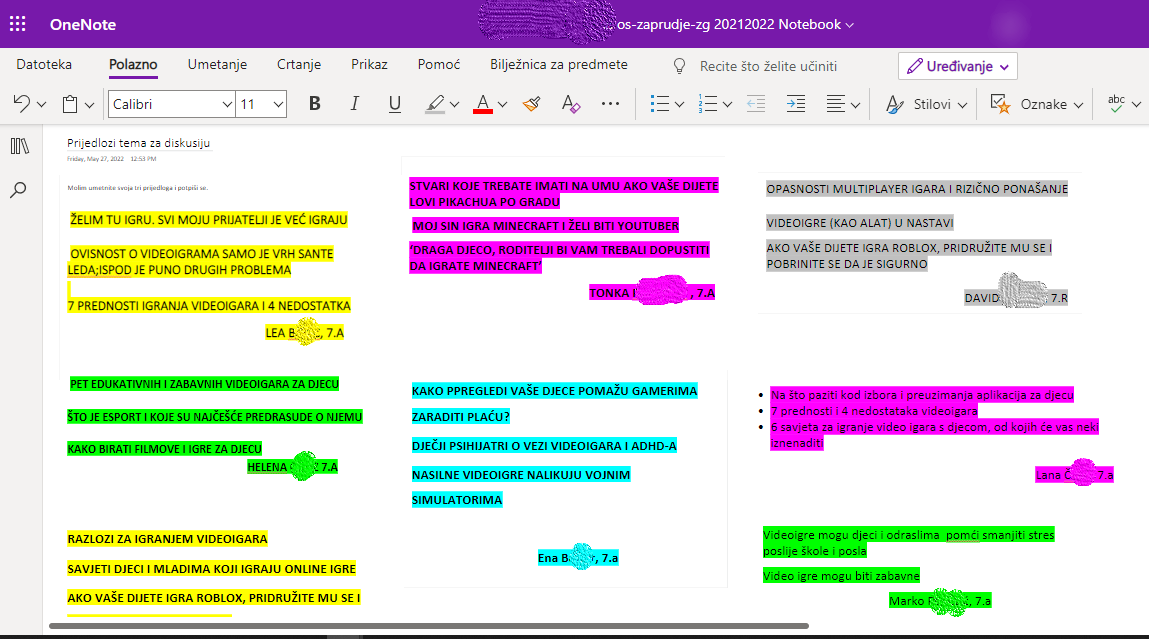This screenshot has height=639, width=1149.
Task: Switch to the Crtanje tab
Action: pos(299,64)
